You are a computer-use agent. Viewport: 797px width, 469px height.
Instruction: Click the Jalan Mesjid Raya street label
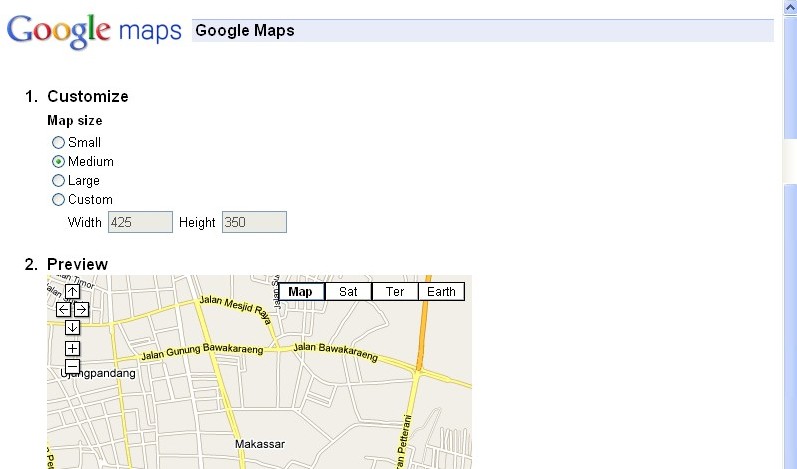pos(236,308)
